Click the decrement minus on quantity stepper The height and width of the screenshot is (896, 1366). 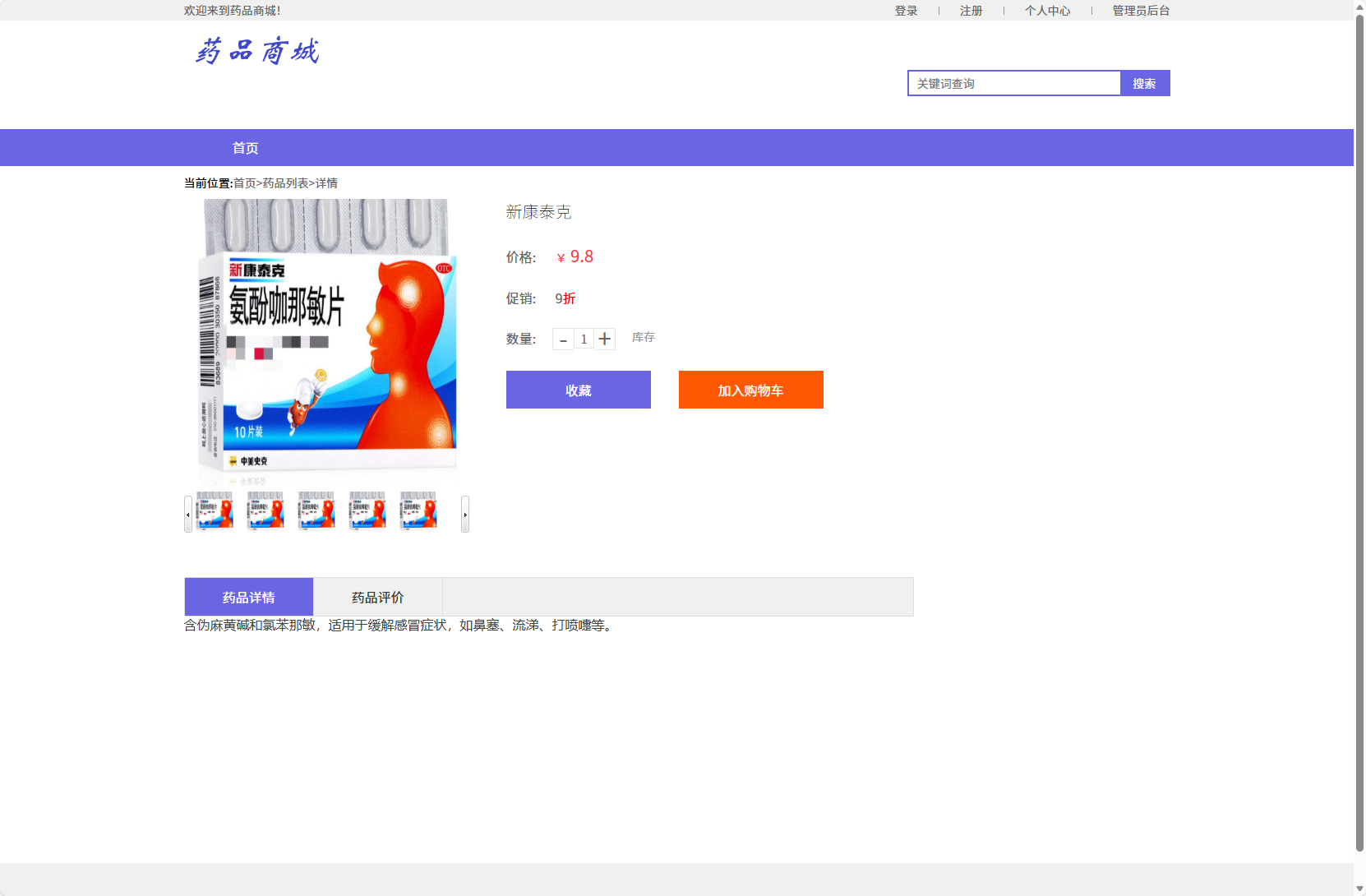[563, 339]
